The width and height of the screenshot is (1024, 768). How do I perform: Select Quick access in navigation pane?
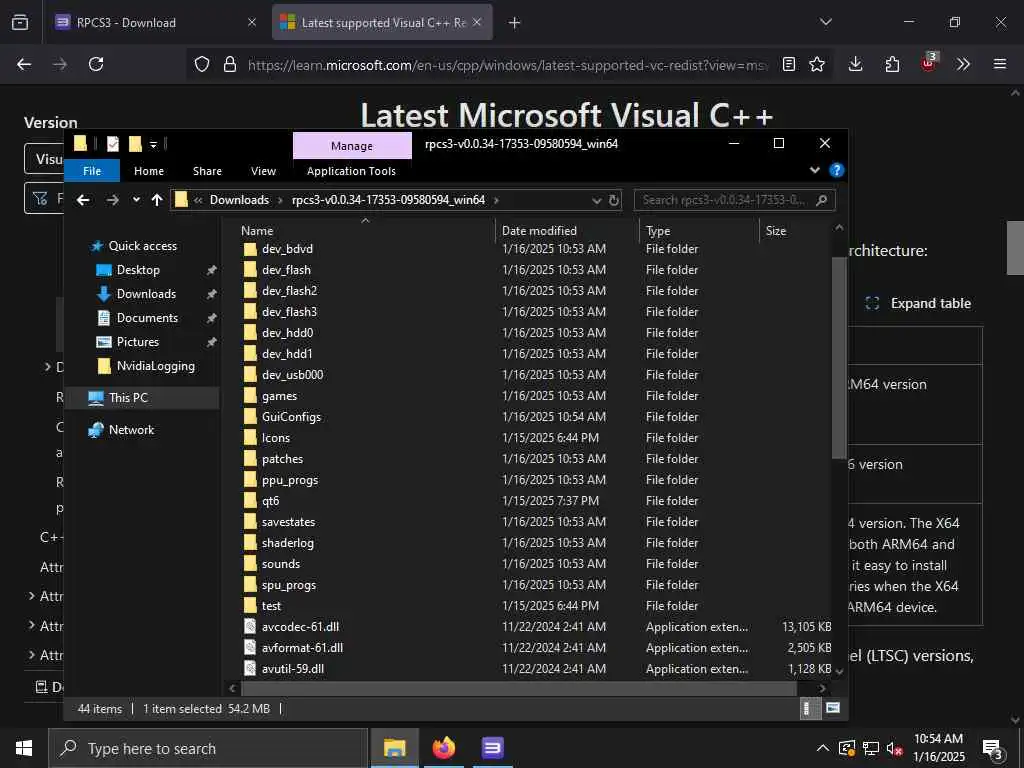click(142, 246)
